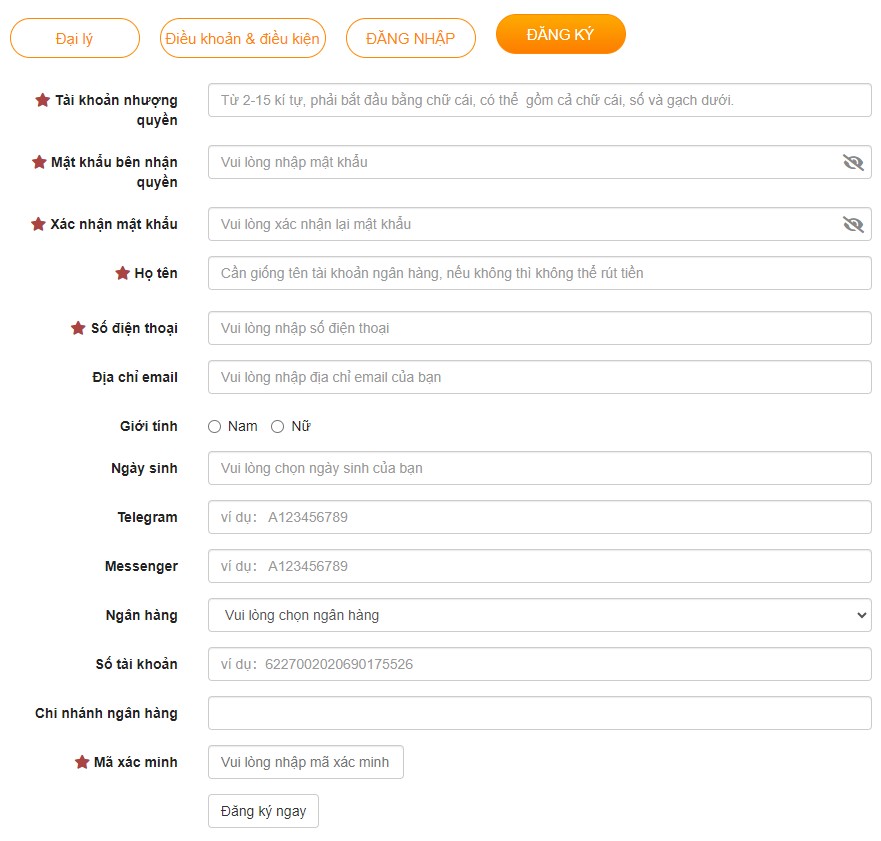
Task: Focus the Chi nhánh ngân hàng field
Action: coord(539,713)
